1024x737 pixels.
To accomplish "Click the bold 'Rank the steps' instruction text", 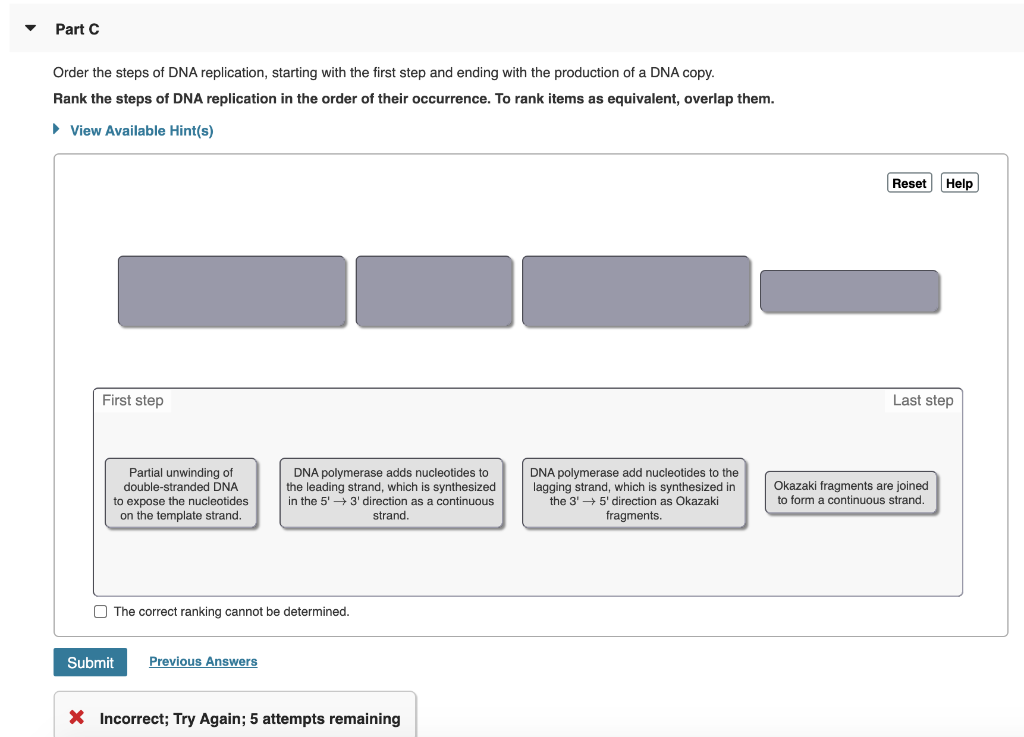I will (x=413, y=99).
